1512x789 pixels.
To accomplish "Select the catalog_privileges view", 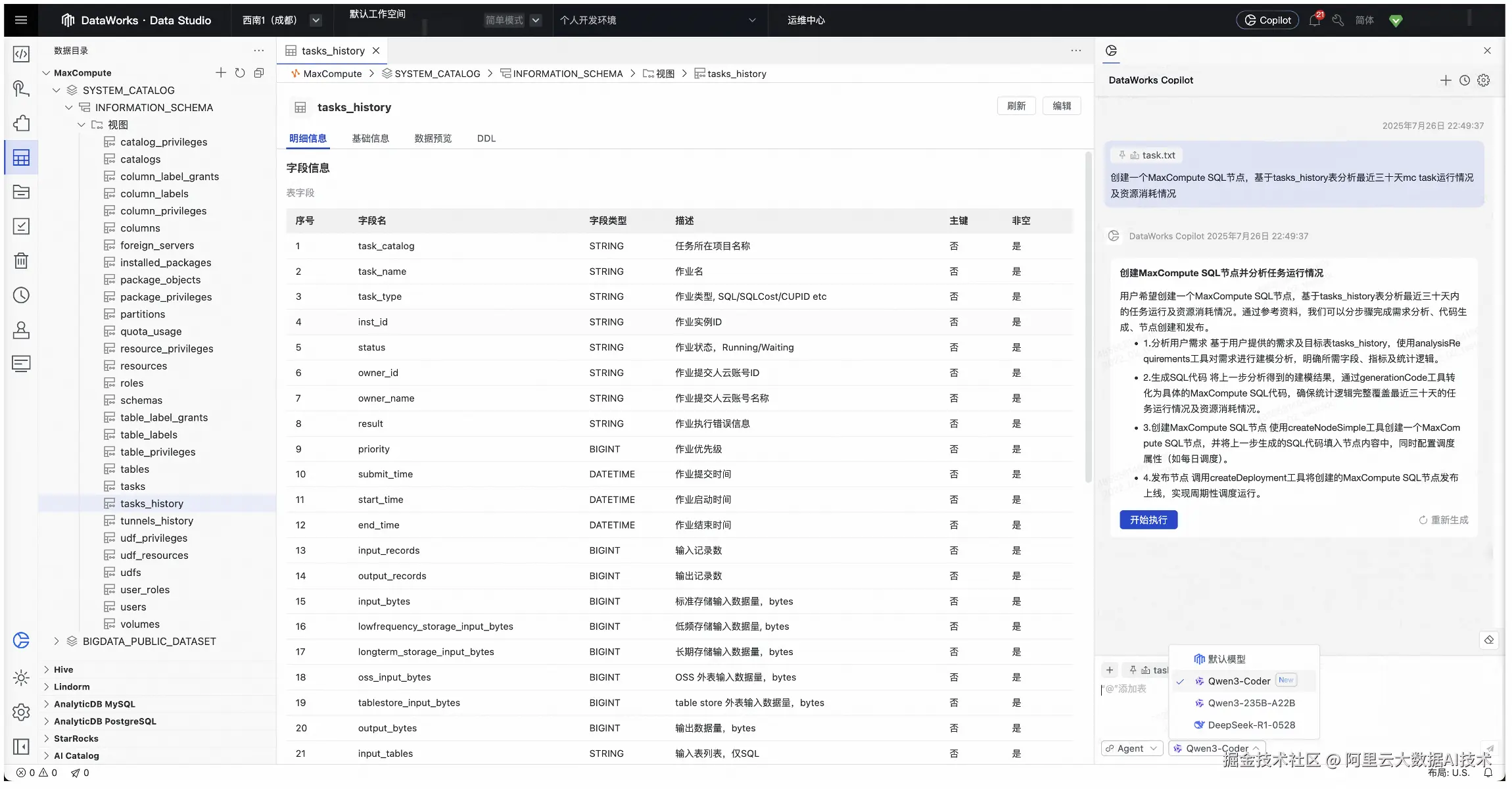I will click(163, 142).
